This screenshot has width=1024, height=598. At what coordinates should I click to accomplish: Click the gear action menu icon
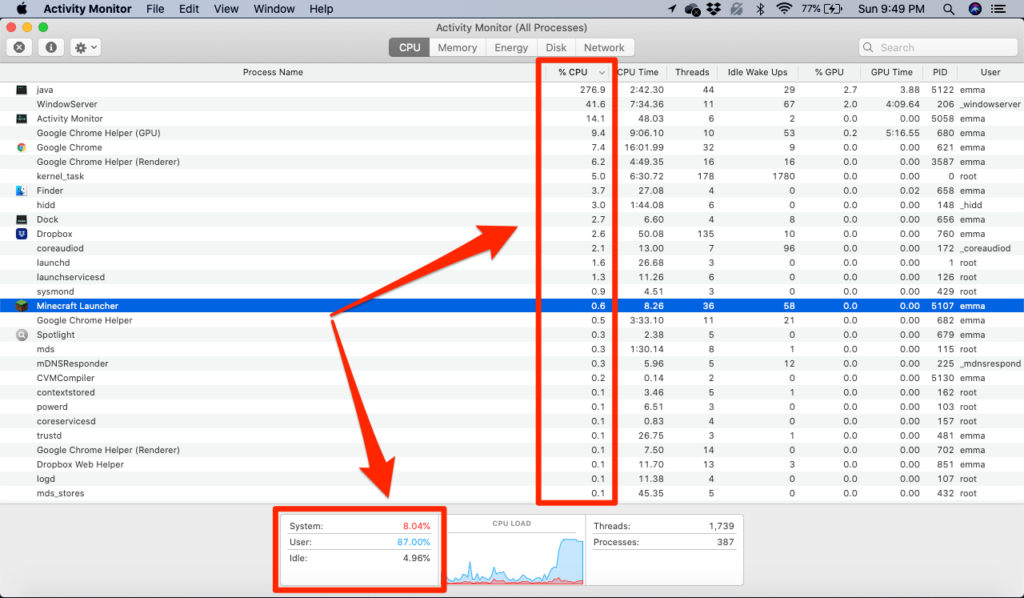(x=81, y=46)
